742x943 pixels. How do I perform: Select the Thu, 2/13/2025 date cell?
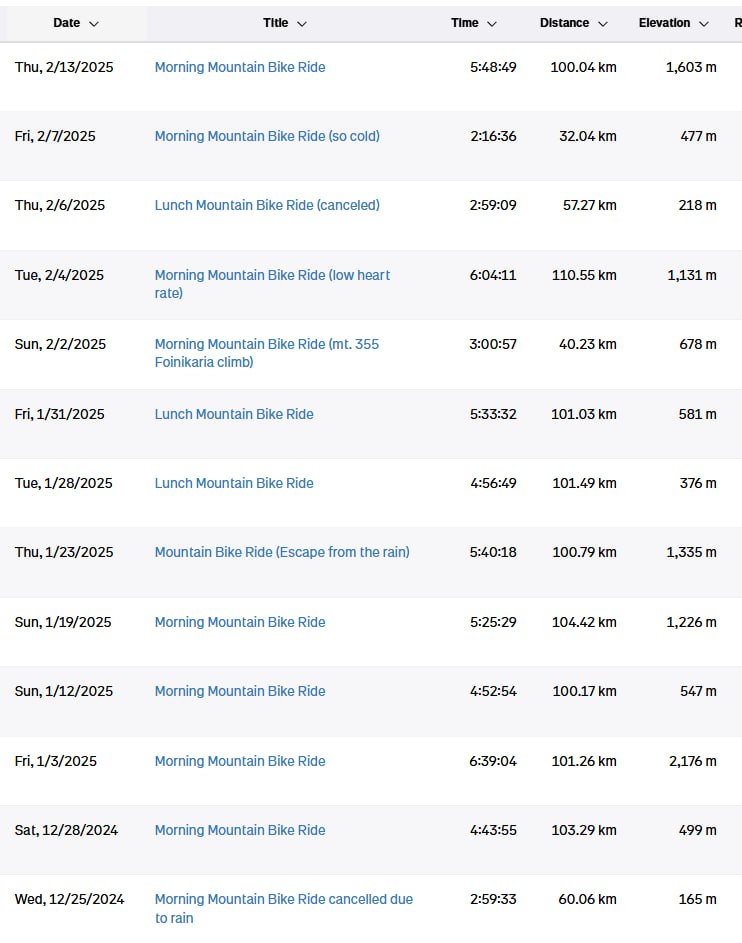click(64, 67)
